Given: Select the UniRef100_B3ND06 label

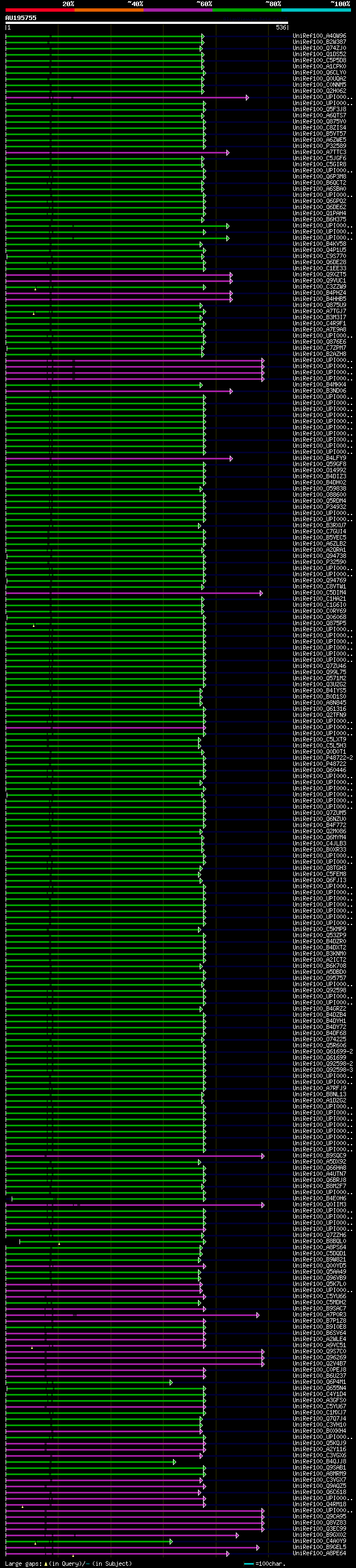Looking at the screenshot, I should (319, 391).
